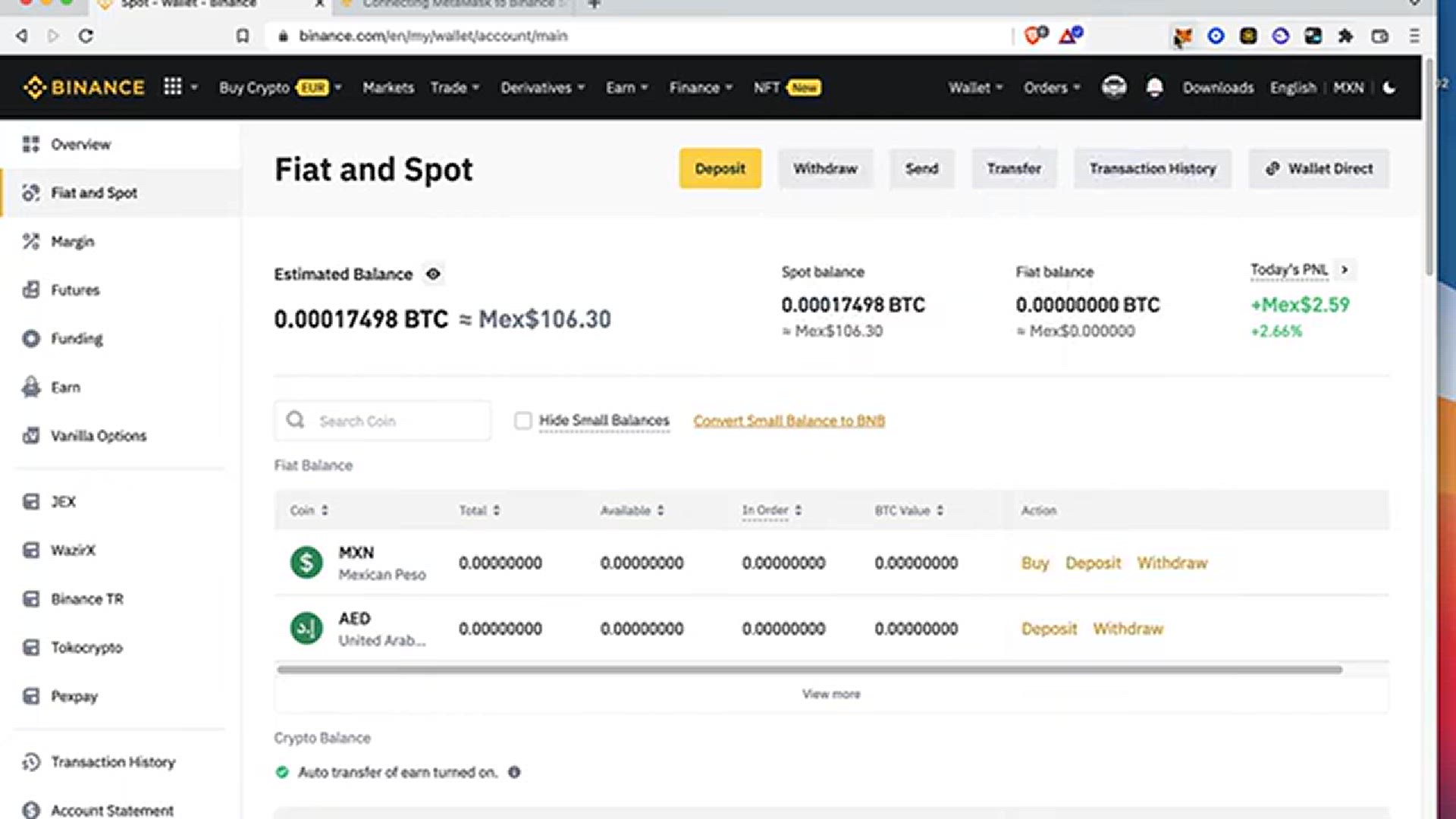Hide estimated balance eye icon
Image resolution: width=1456 pixels, height=819 pixels.
click(433, 274)
